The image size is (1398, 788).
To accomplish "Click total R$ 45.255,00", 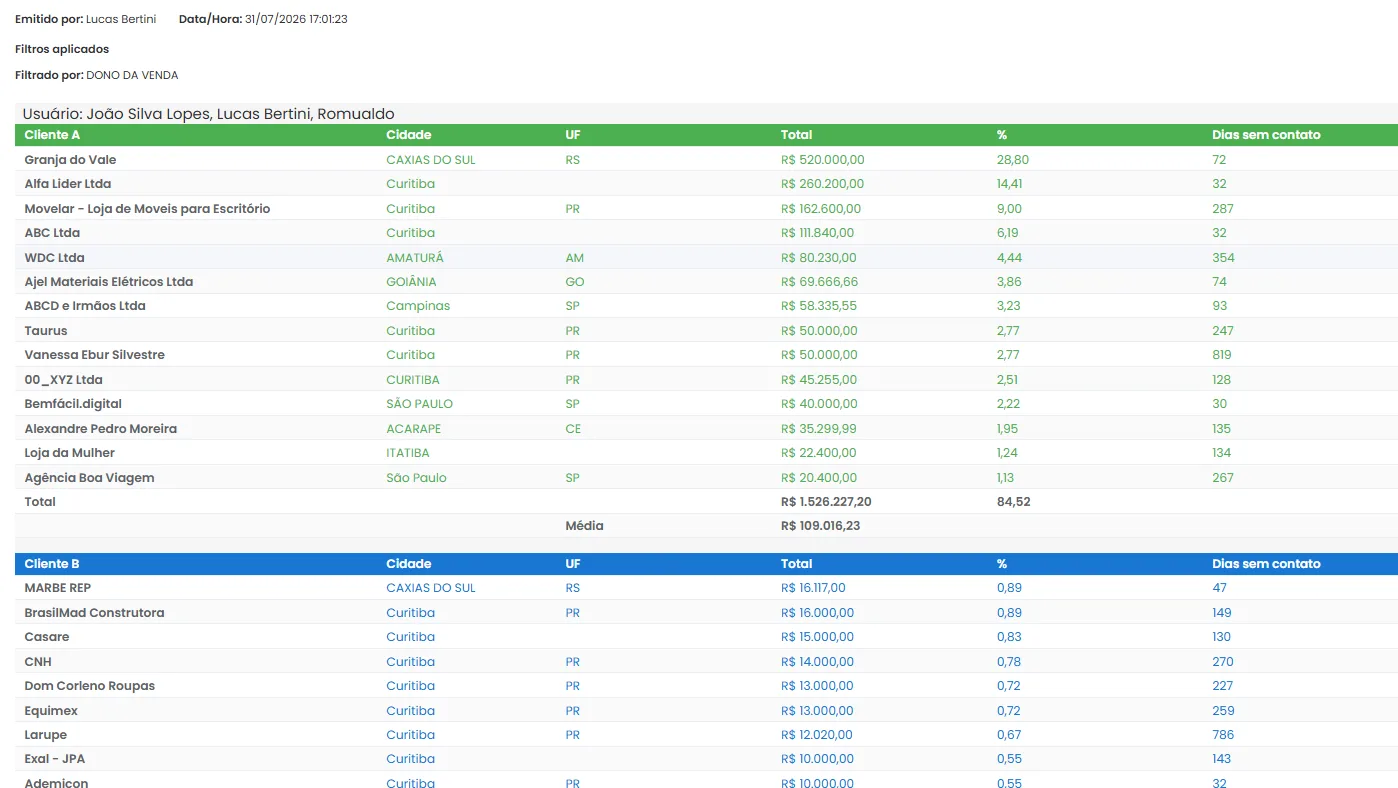I will point(819,380).
